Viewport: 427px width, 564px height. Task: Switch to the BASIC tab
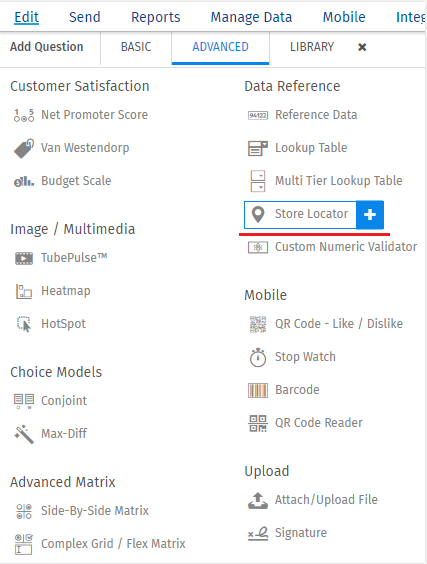(136, 47)
